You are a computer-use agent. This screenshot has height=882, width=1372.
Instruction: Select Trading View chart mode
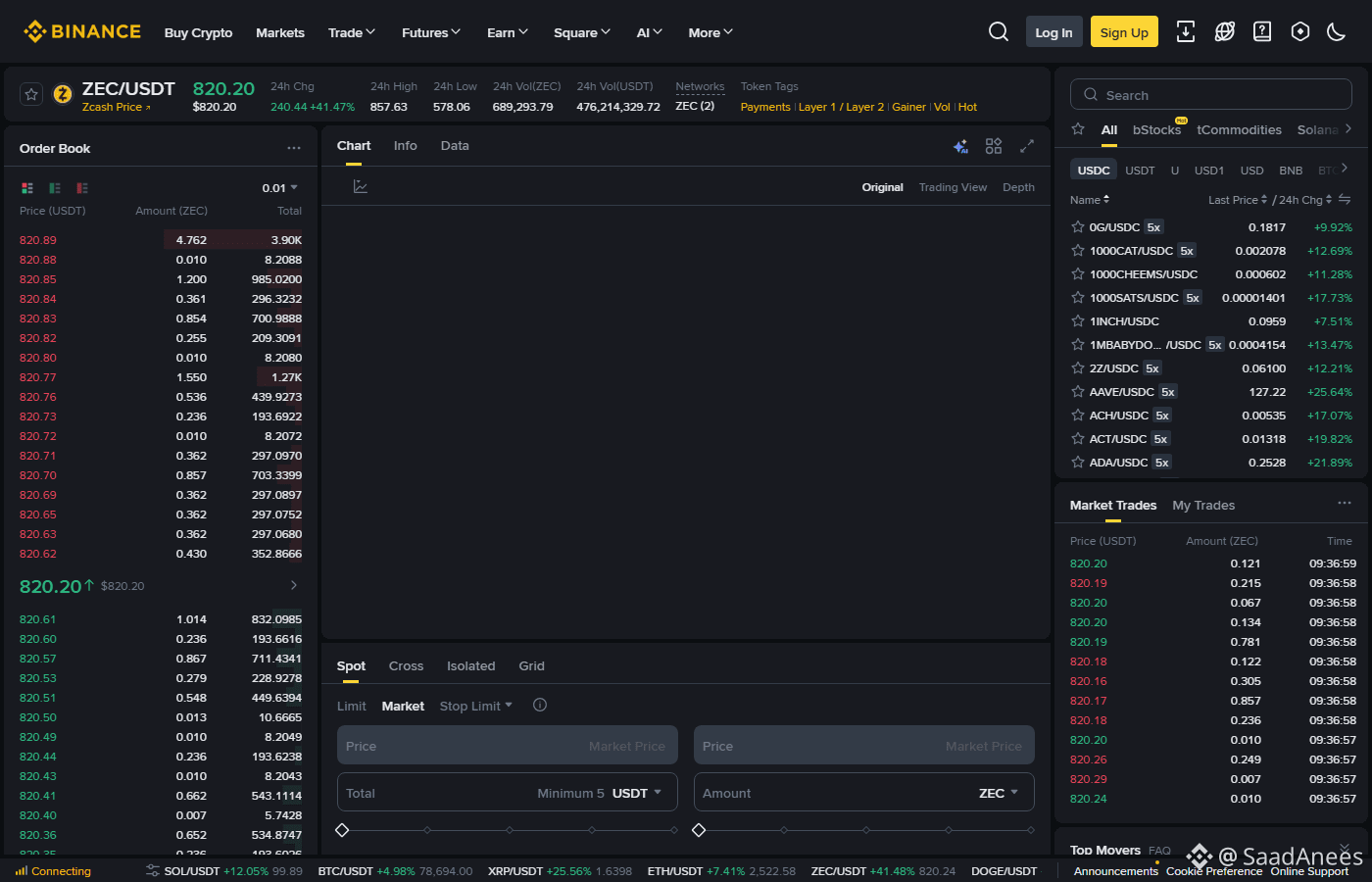pos(953,187)
